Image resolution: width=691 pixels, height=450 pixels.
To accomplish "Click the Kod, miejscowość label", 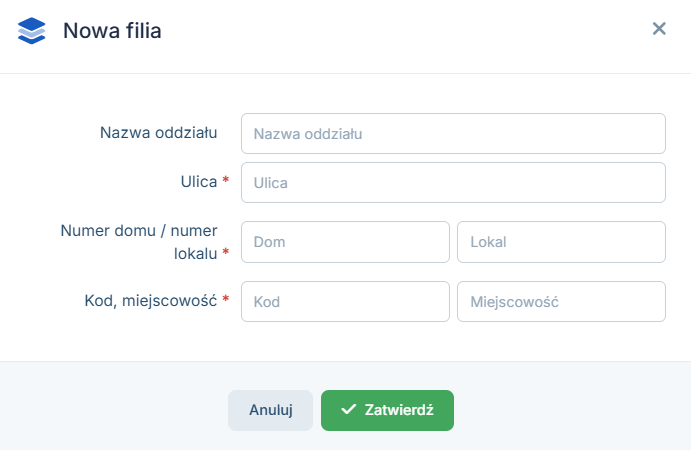I will (150, 299).
